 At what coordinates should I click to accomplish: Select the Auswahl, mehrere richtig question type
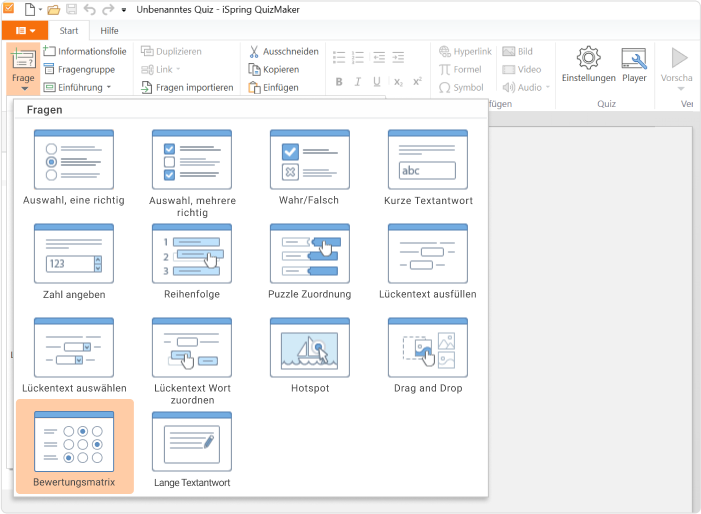(192, 173)
